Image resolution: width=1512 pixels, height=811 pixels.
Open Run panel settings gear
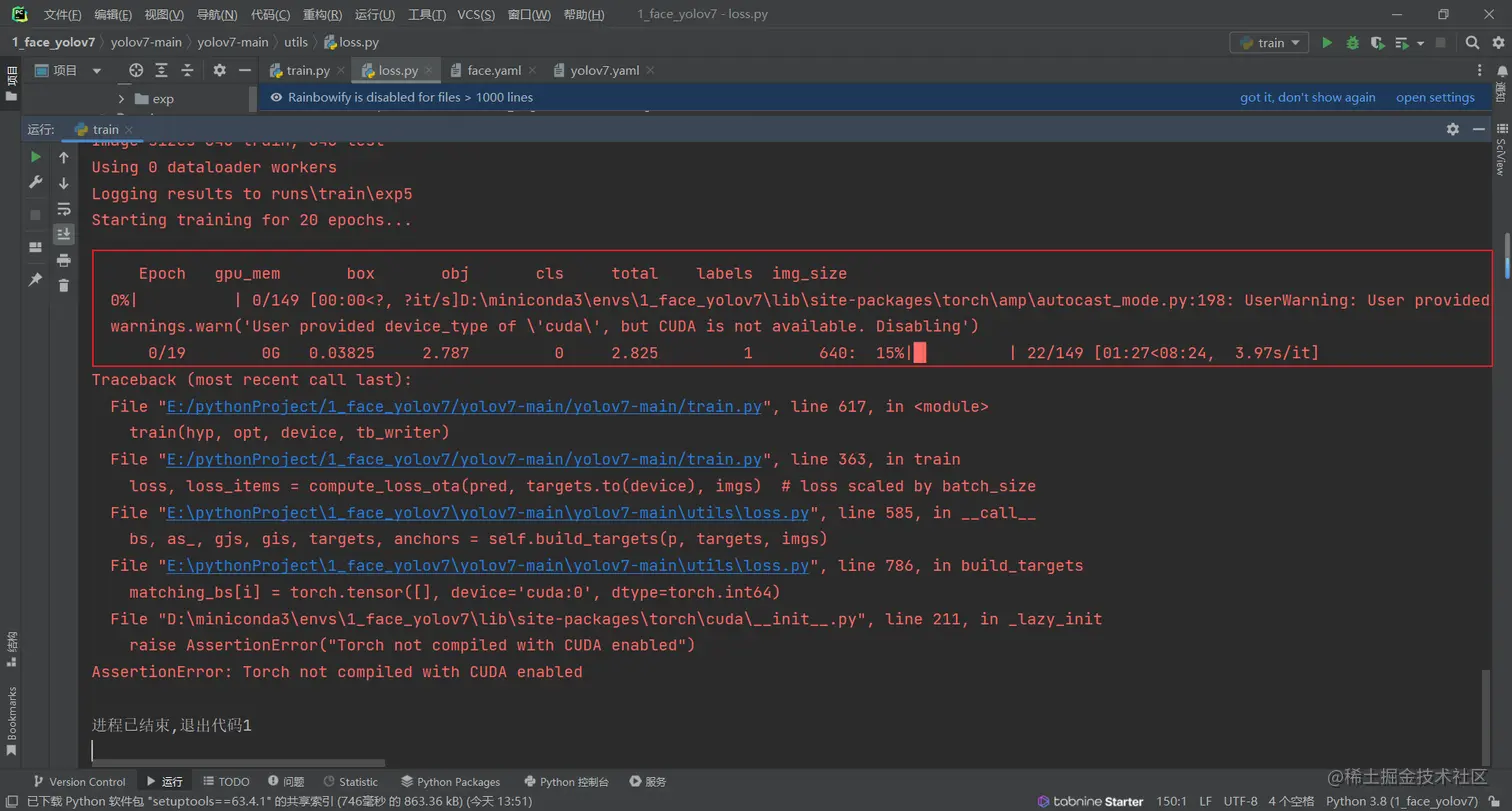tap(1452, 129)
